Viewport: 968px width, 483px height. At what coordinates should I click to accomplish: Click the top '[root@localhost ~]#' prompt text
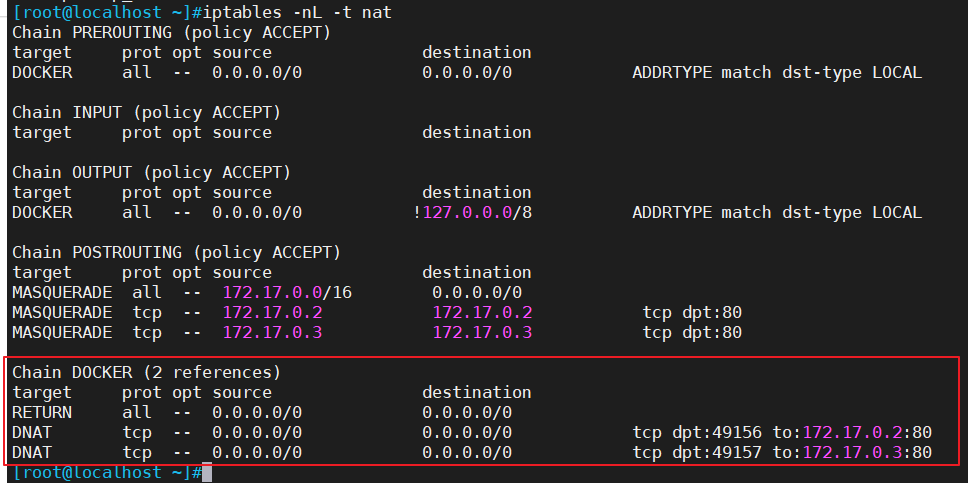pyautogui.click(x=107, y=12)
